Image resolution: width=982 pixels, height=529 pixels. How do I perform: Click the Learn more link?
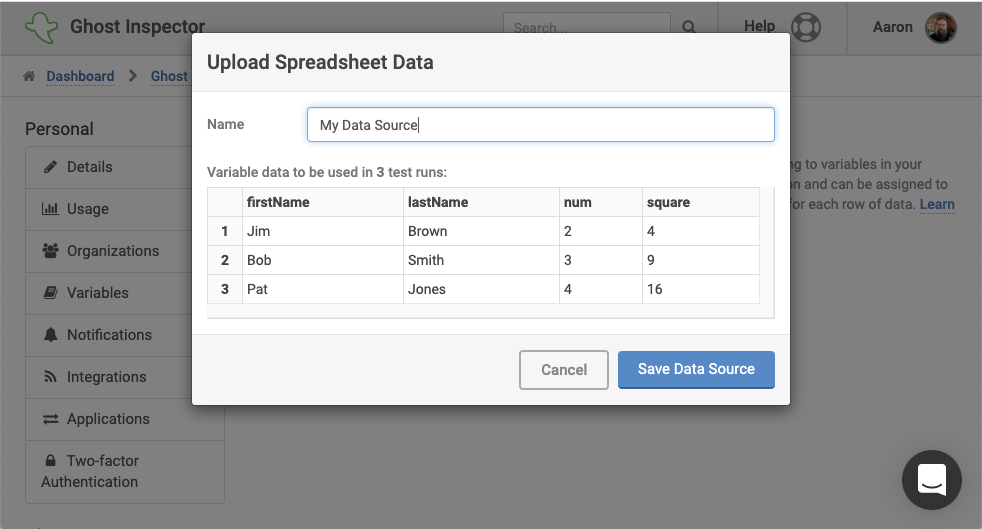tap(937, 204)
